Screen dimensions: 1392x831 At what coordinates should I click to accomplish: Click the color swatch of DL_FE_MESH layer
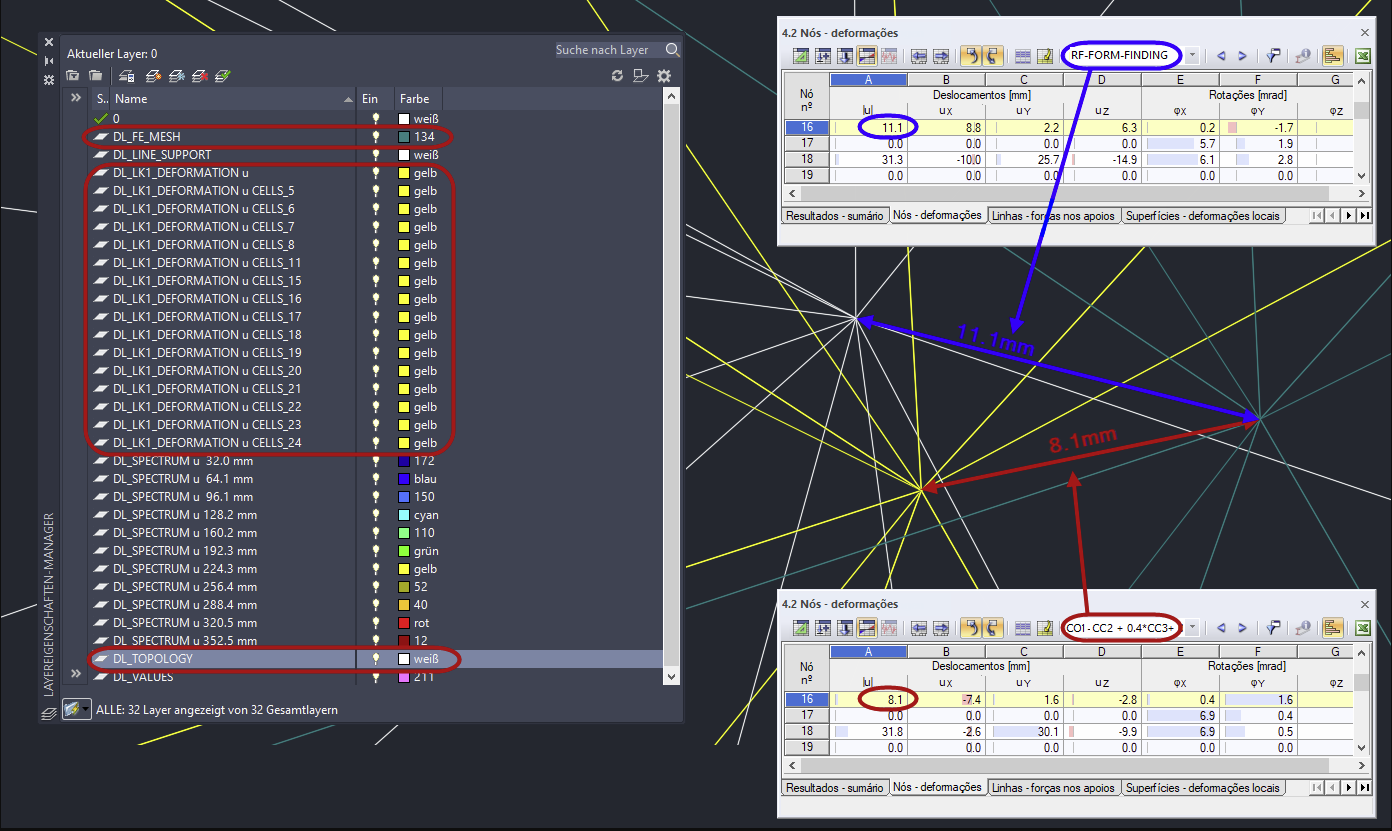point(404,137)
